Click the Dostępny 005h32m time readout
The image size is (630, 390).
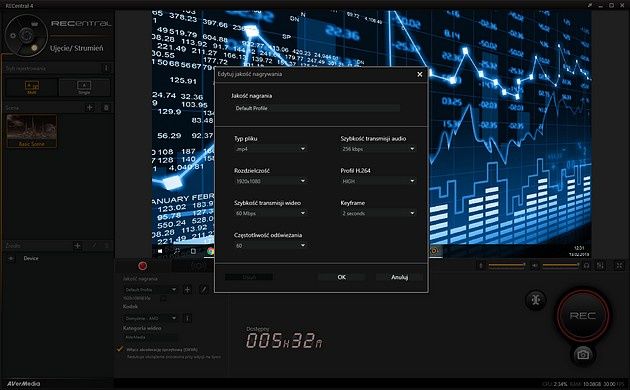pyautogui.click(x=284, y=341)
